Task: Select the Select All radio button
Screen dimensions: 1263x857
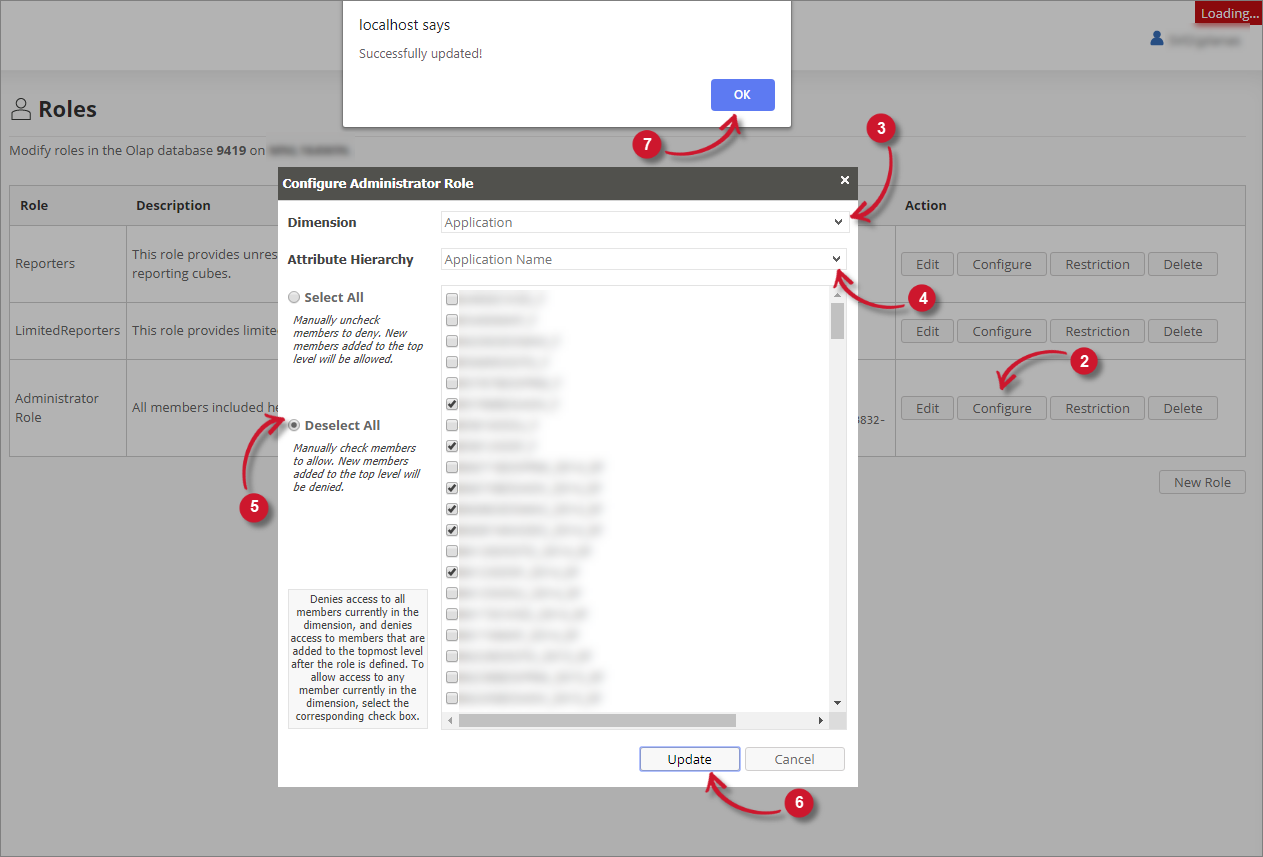Action: (x=294, y=296)
